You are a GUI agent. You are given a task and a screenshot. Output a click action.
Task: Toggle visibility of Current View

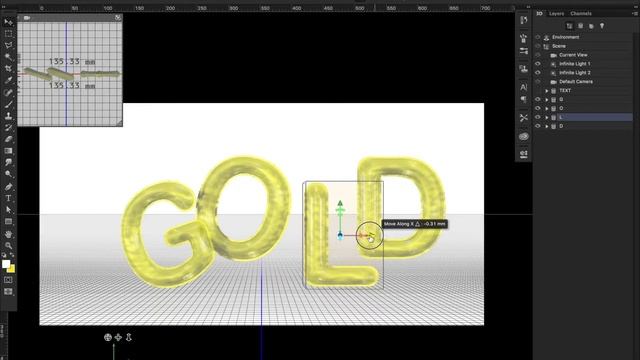[x=538, y=55]
